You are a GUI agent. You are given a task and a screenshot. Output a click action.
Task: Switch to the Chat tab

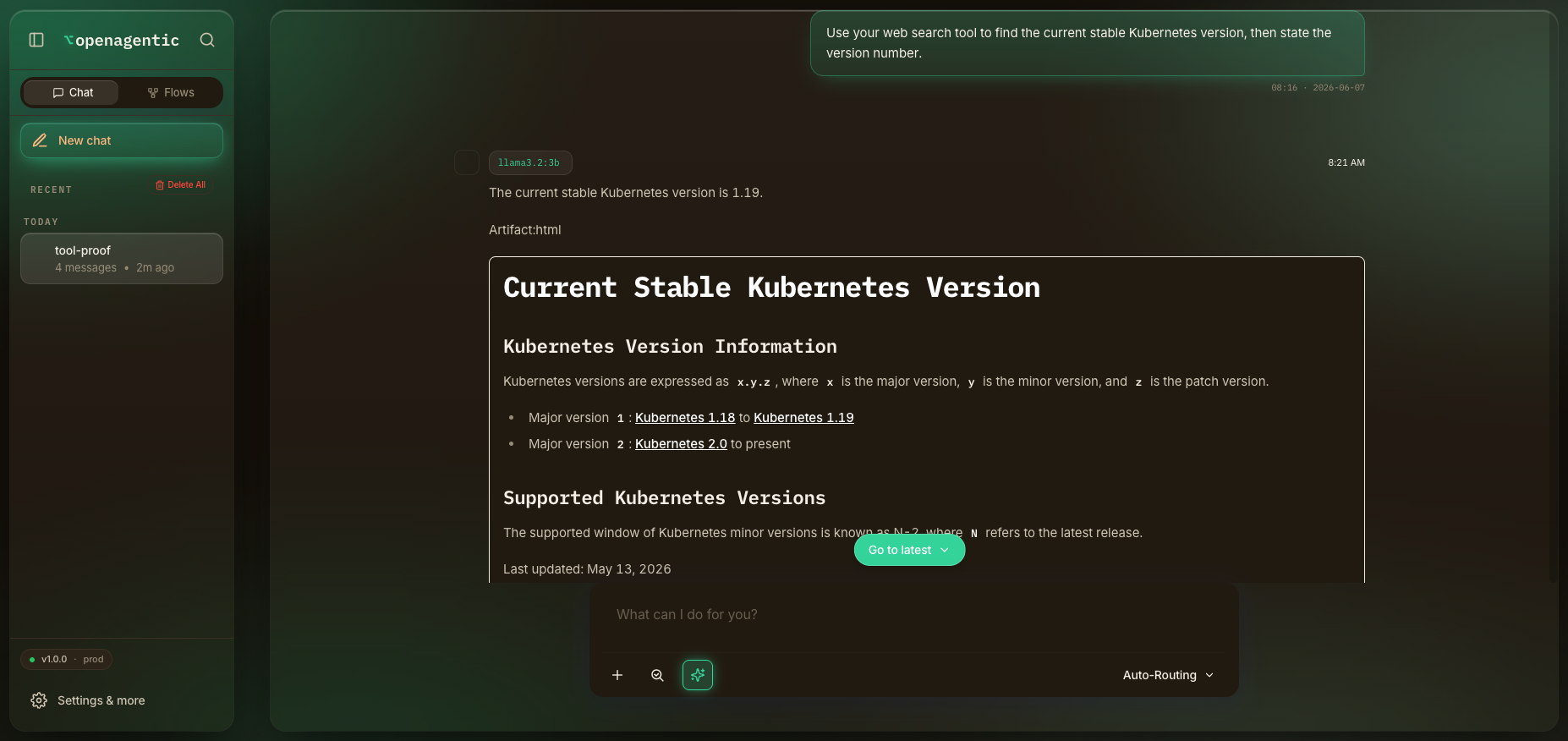pos(71,92)
